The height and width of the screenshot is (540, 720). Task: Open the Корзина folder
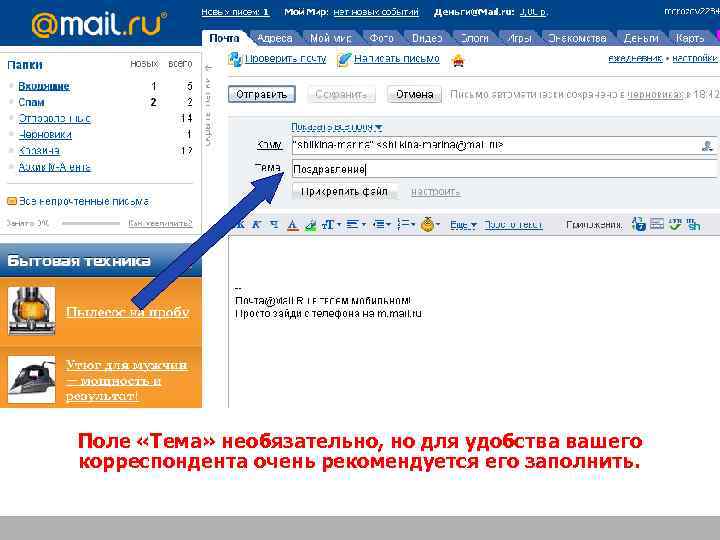coord(39,151)
